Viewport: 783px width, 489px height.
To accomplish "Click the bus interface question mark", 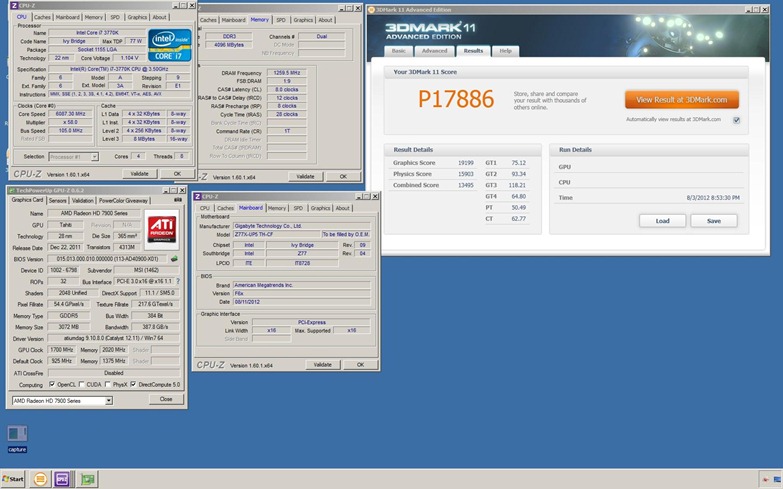I will click(x=177, y=281).
